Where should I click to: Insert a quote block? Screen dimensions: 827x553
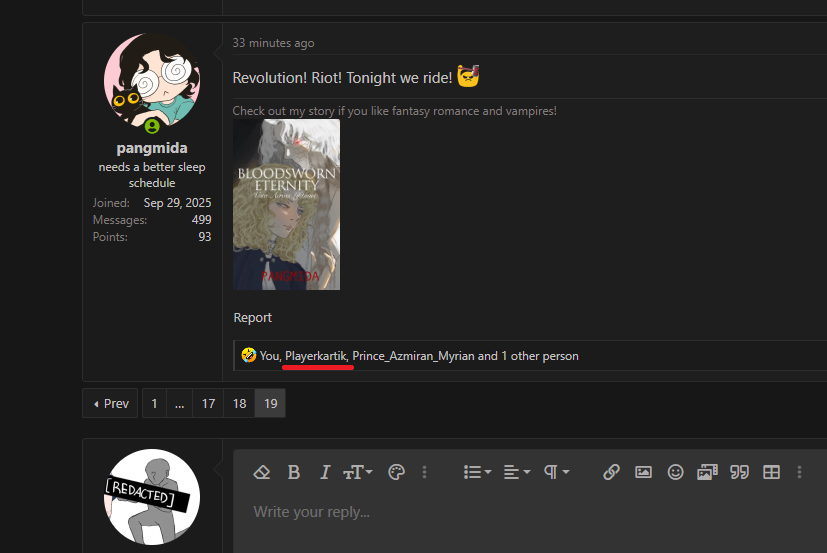(x=739, y=472)
